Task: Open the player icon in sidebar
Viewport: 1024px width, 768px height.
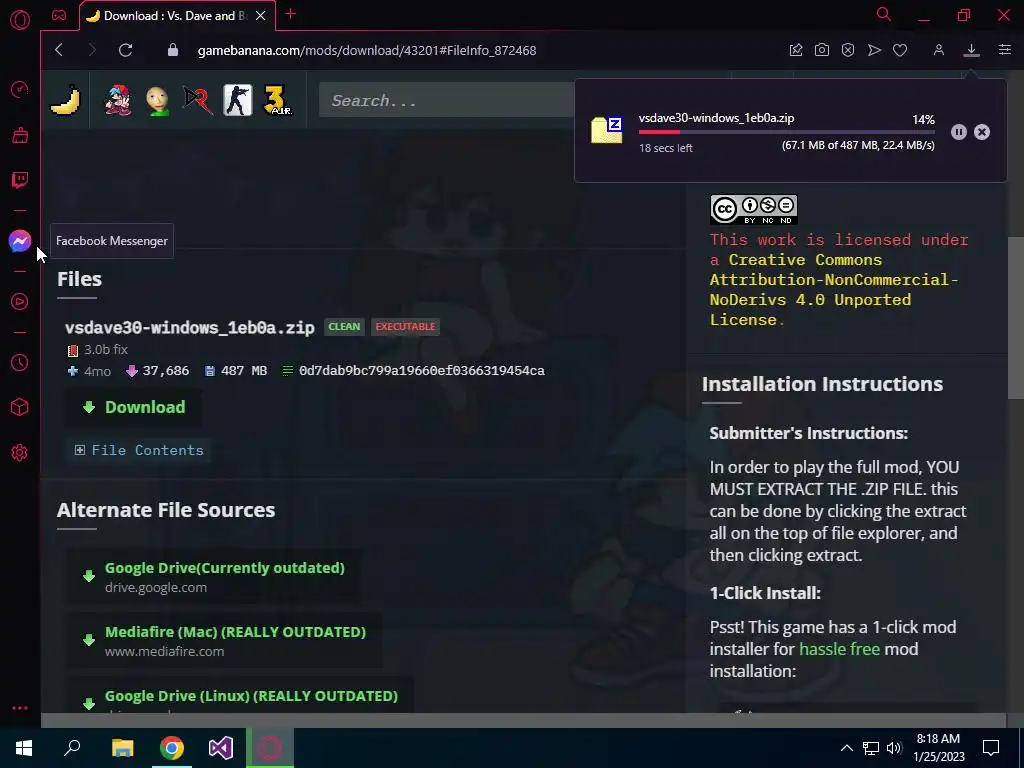Action: 20,302
